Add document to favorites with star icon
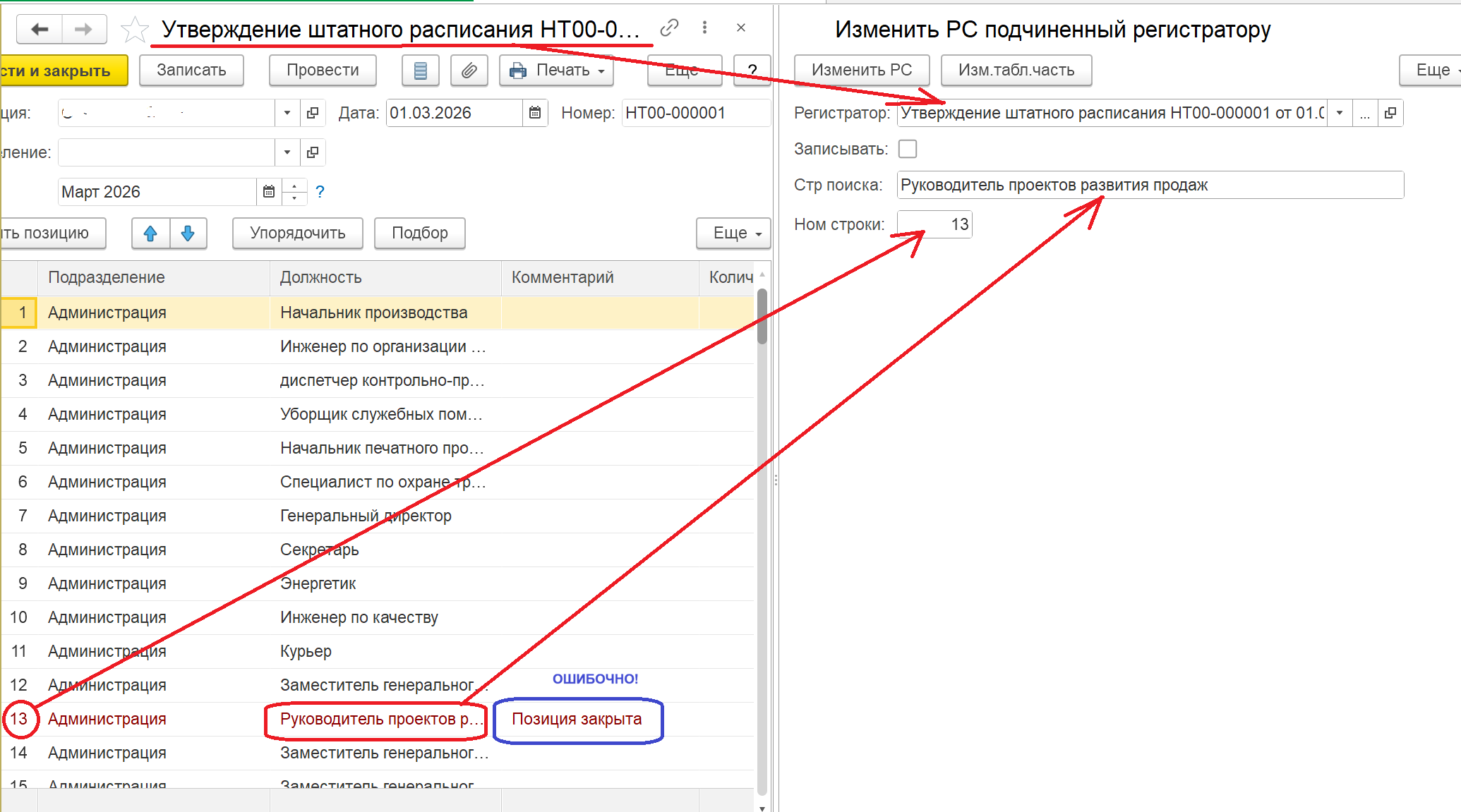Image resolution: width=1461 pixels, height=812 pixels. (134, 30)
